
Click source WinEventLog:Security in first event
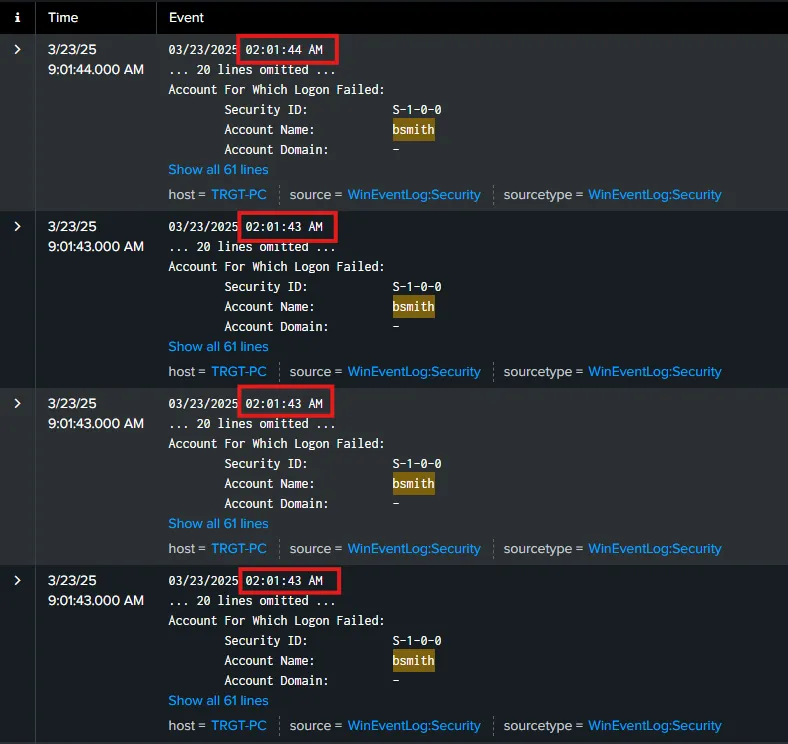[414, 195]
